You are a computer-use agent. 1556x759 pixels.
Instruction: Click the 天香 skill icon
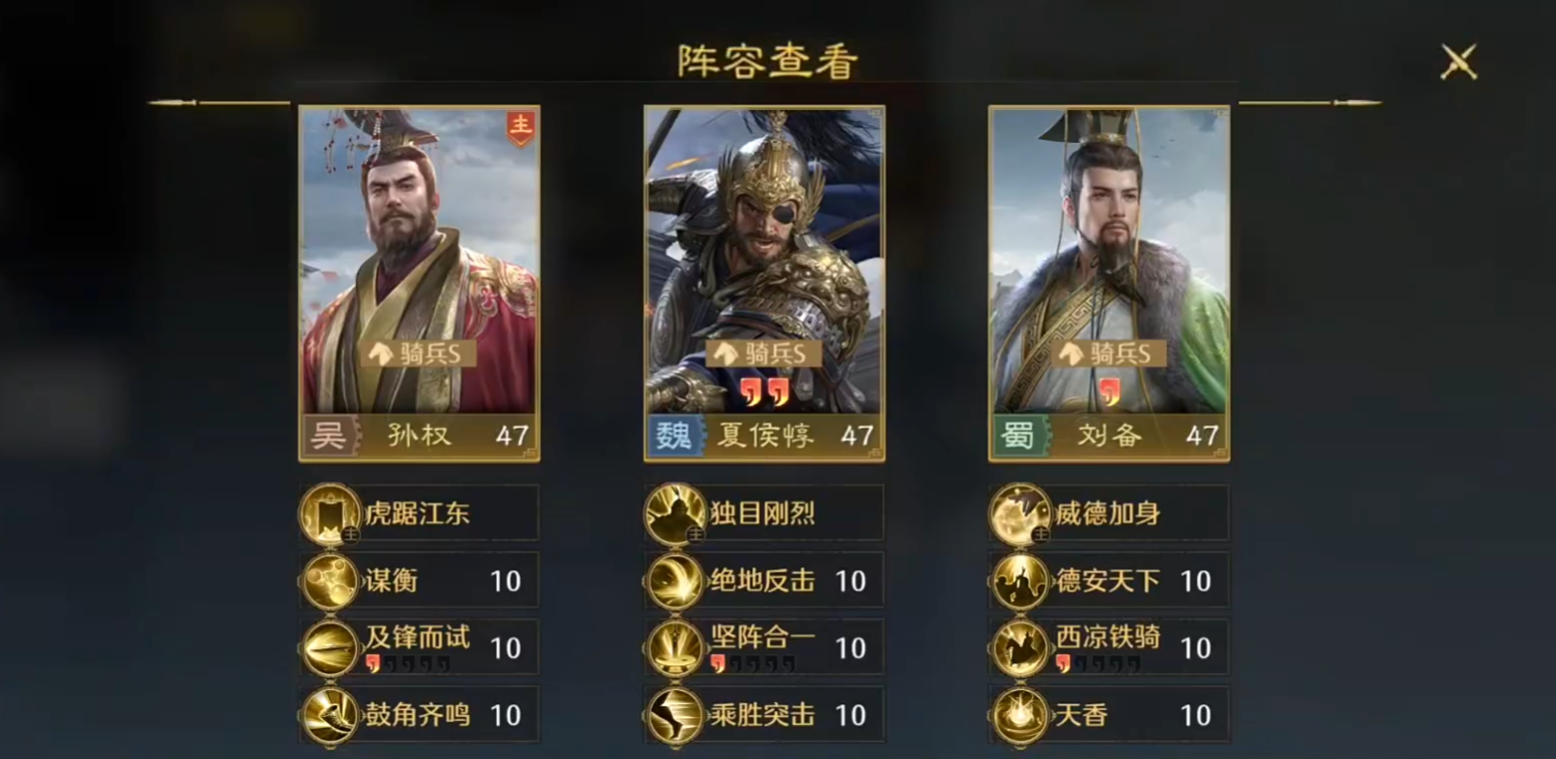(1021, 715)
